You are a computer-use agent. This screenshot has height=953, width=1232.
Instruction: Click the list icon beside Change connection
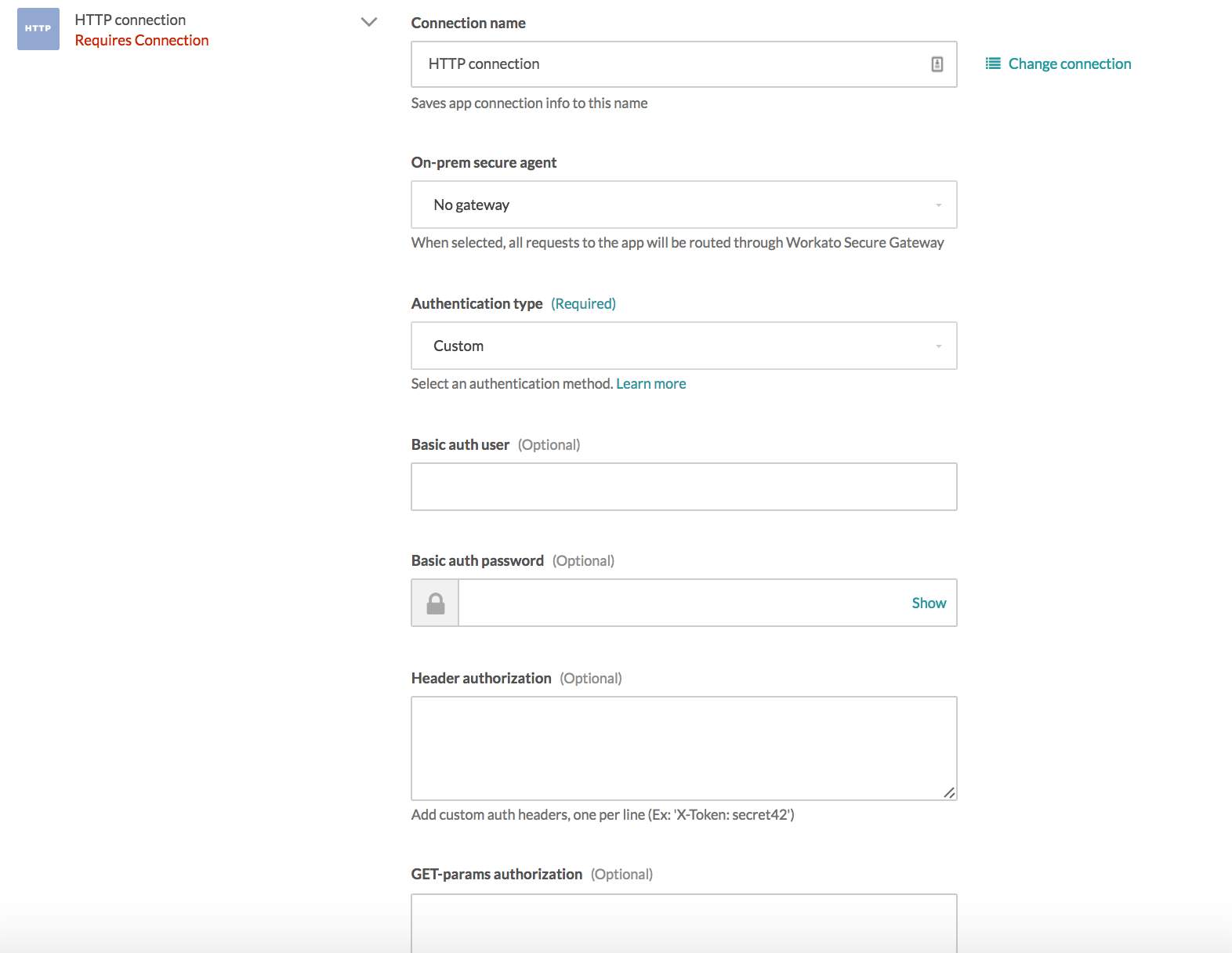(x=993, y=63)
